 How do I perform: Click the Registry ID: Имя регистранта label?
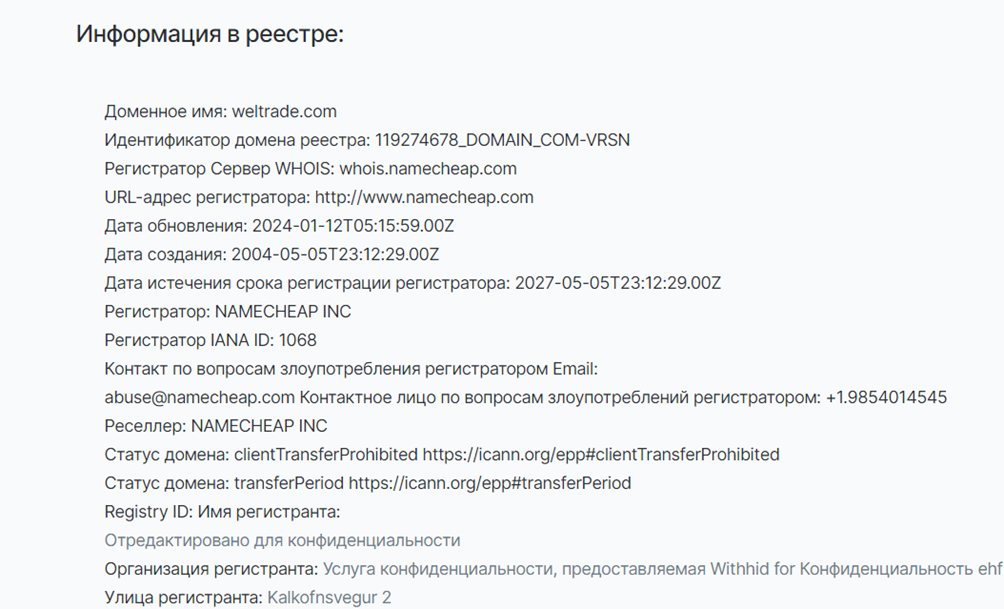tap(222, 512)
